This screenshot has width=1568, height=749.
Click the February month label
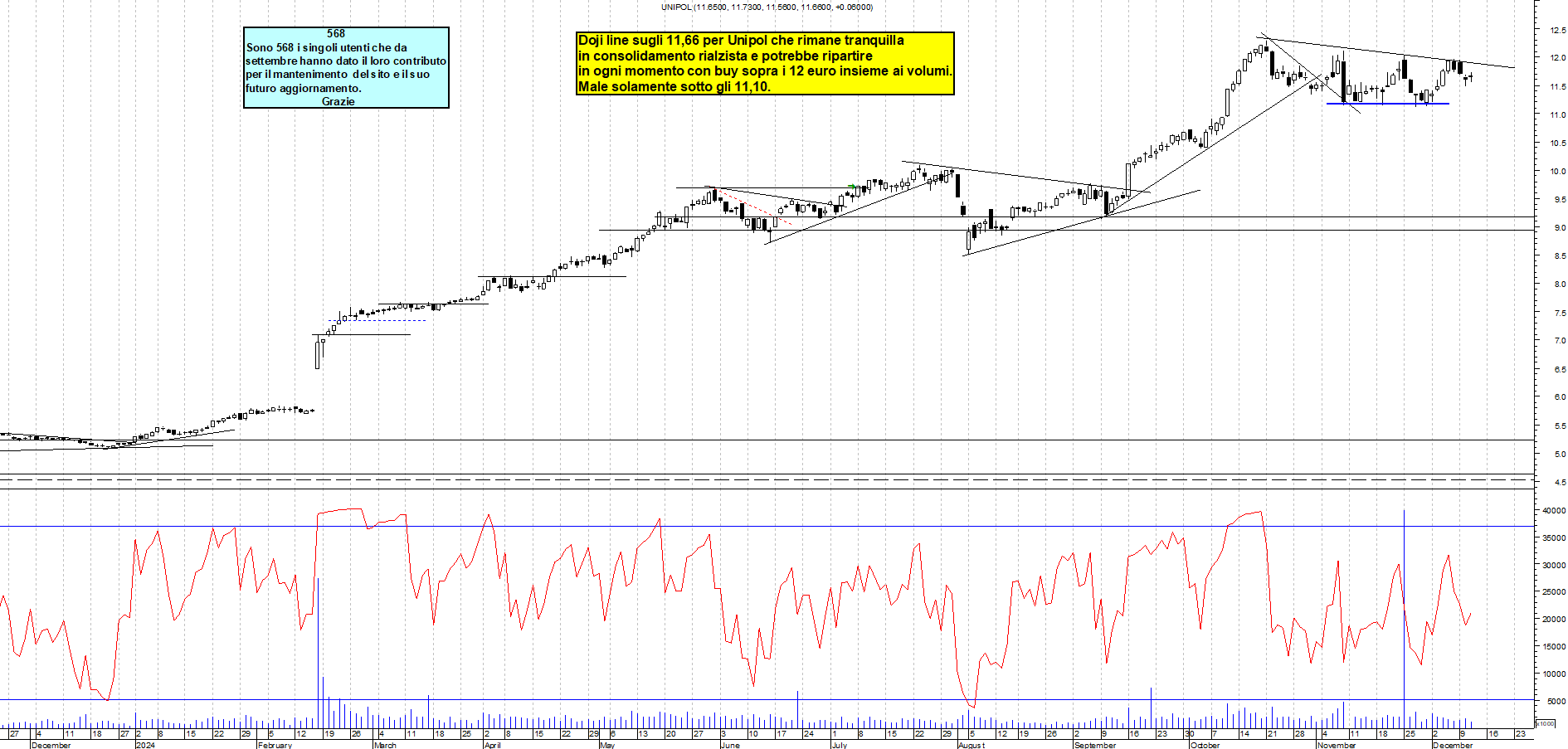point(275,745)
